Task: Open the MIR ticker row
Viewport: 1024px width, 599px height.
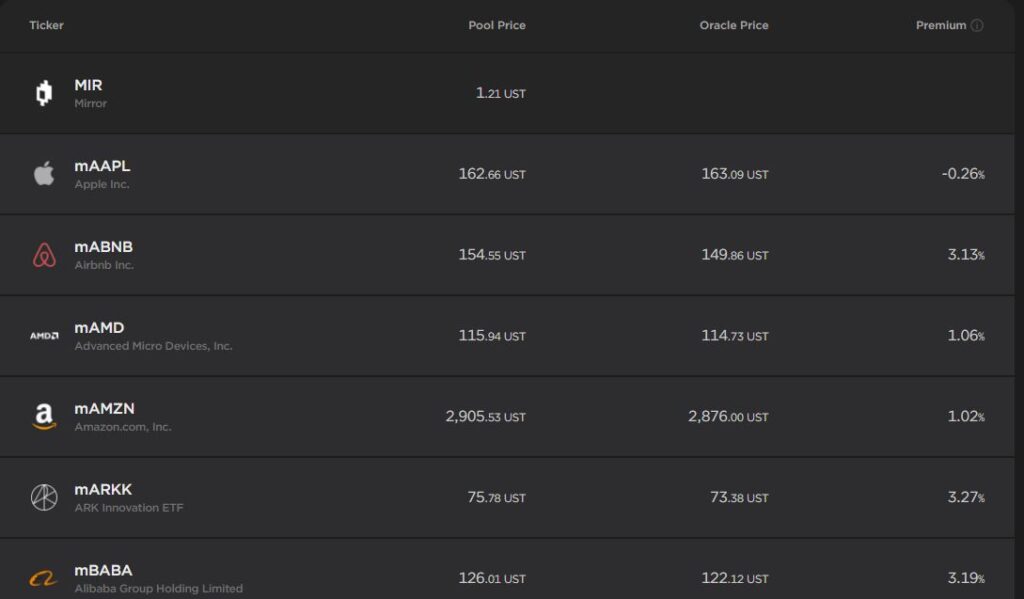Action: click(x=507, y=93)
